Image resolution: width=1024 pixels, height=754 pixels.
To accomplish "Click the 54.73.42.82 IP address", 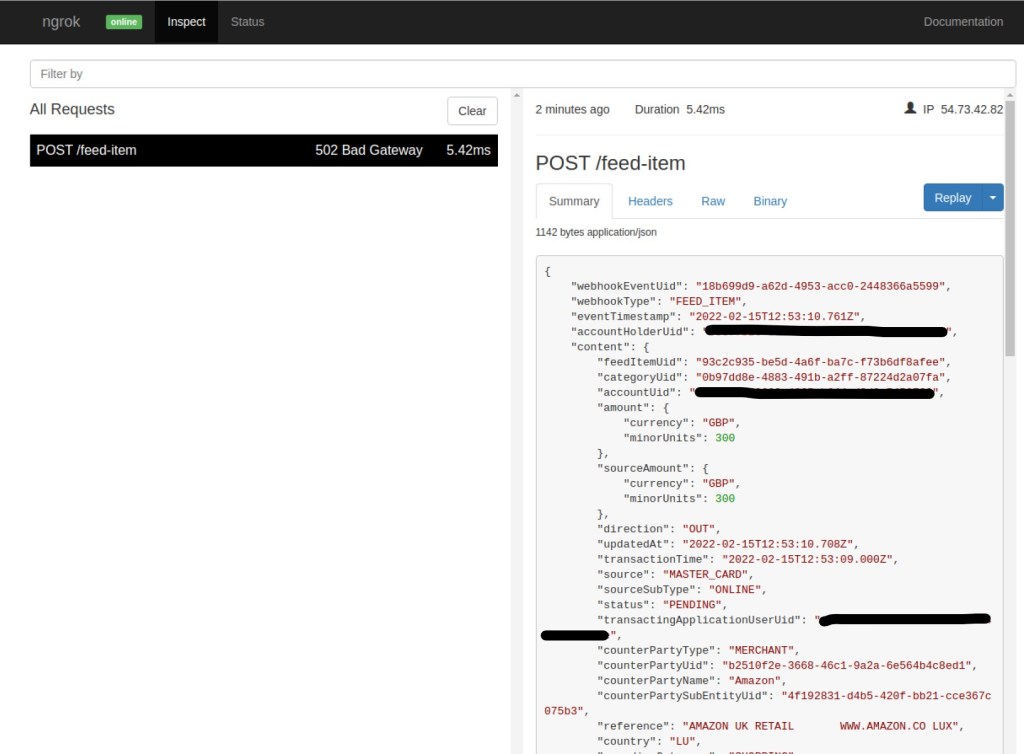I will (971, 109).
